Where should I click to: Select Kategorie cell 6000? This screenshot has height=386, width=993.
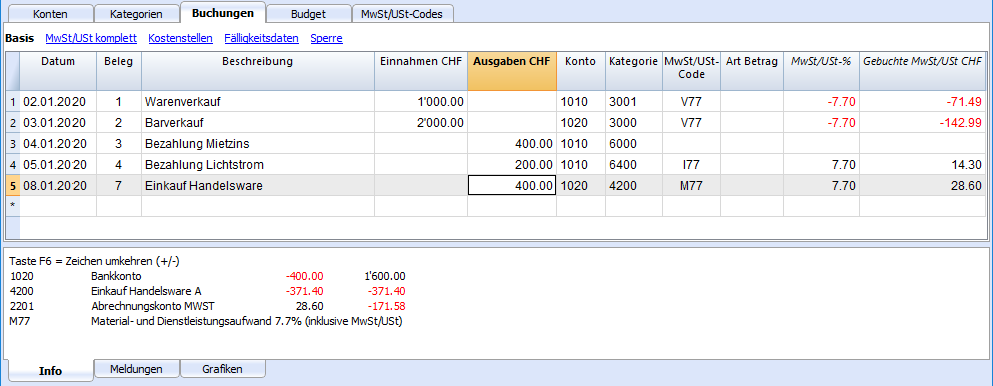[x=634, y=143]
